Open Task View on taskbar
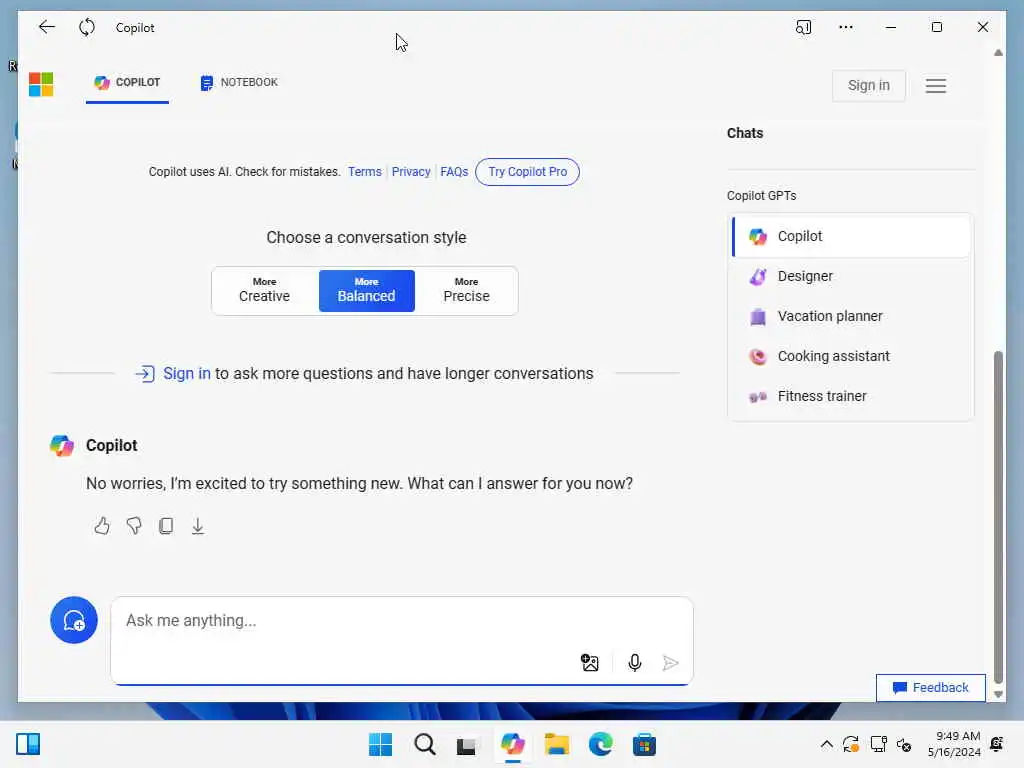Screen dimensions: 1024x768 (x=468, y=745)
